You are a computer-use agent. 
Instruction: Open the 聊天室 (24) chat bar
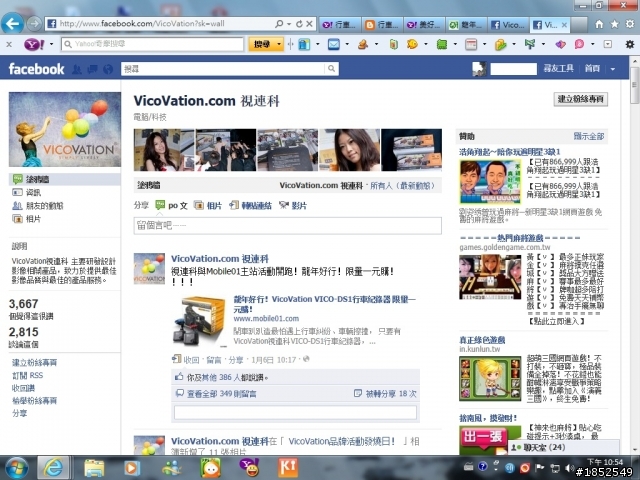(564, 447)
